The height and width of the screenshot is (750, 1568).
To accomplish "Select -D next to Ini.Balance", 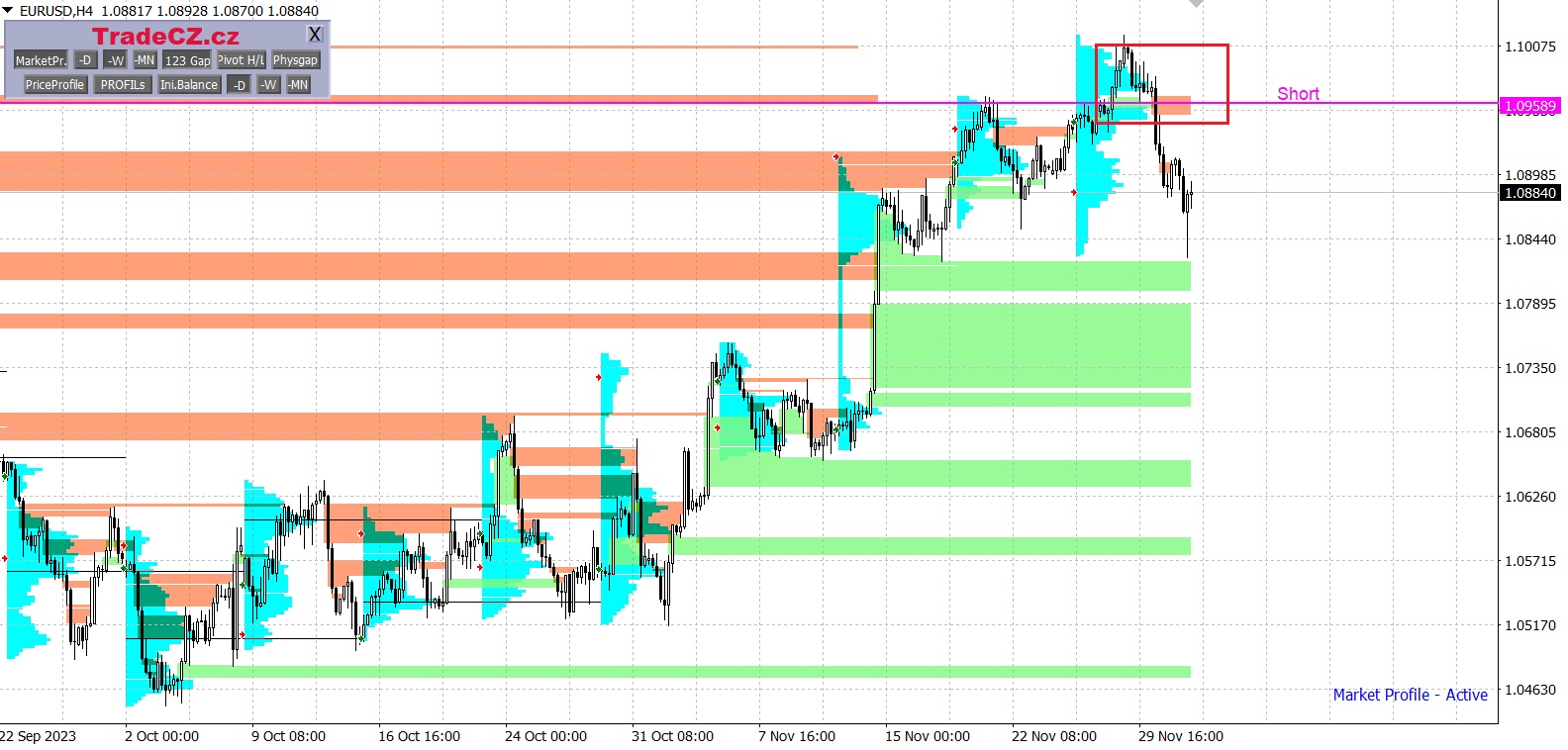I will [239, 85].
